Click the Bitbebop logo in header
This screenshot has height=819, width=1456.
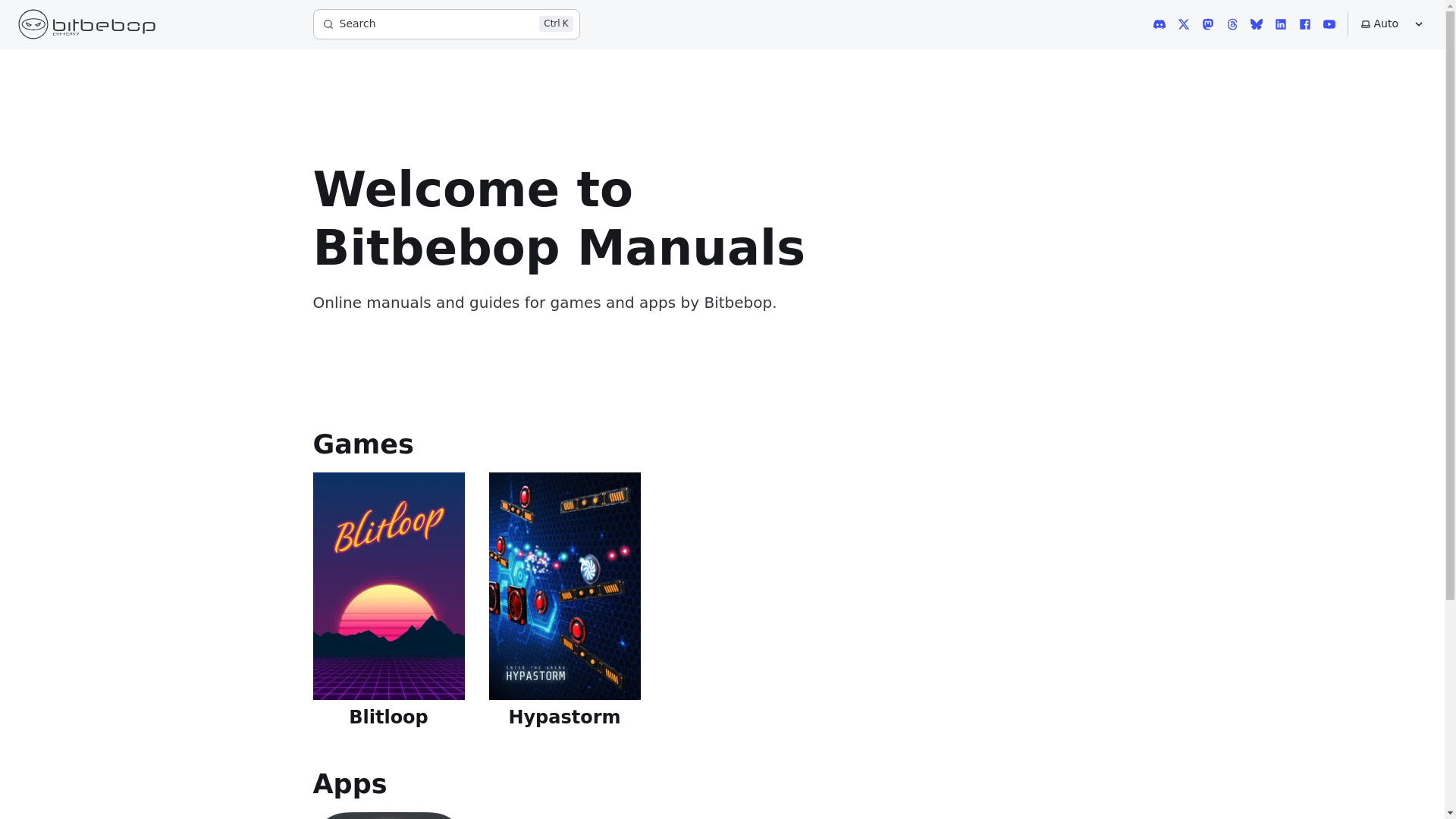coord(87,24)
